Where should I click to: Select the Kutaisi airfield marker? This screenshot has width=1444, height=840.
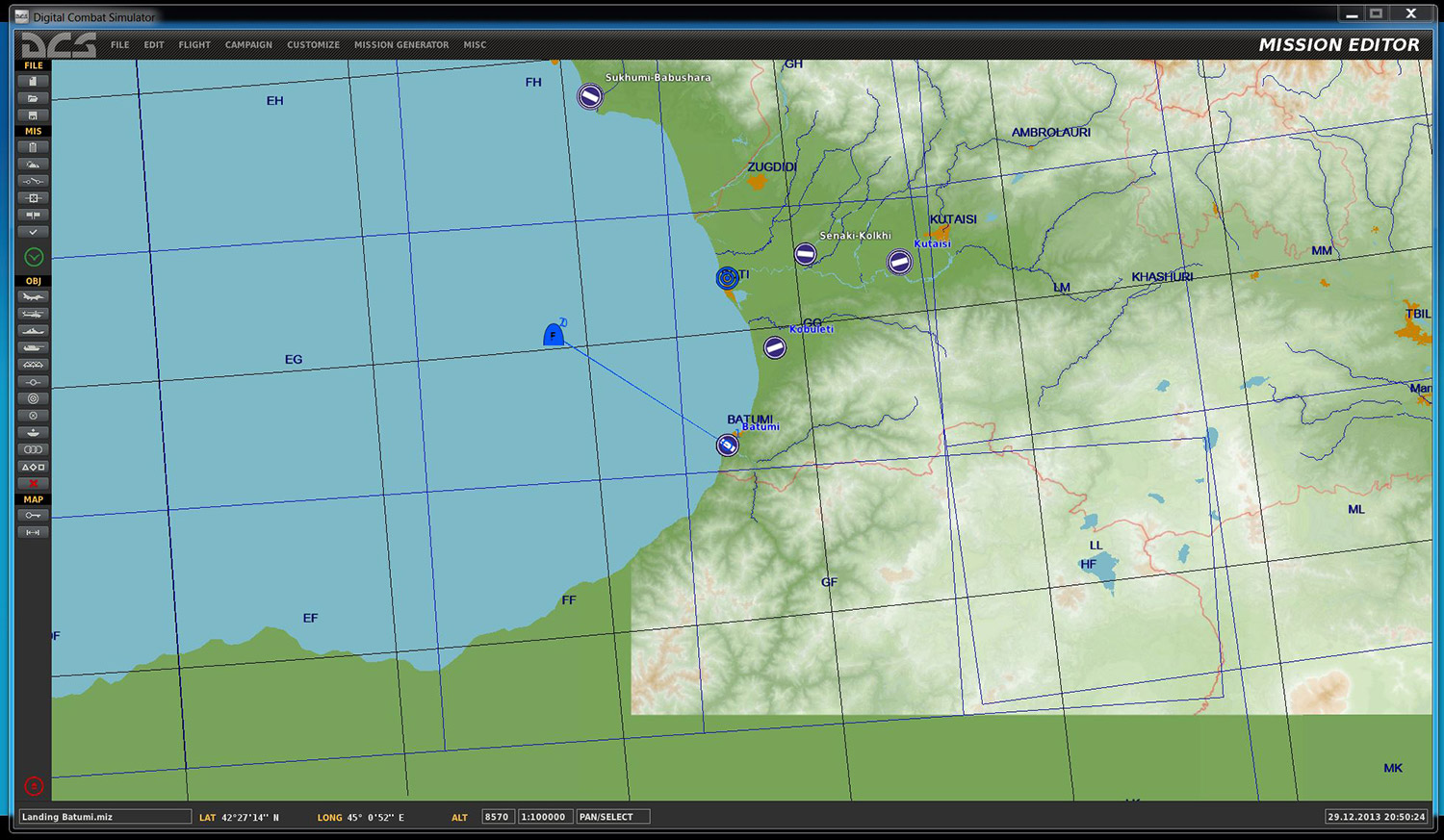click(x=899, y=262)
